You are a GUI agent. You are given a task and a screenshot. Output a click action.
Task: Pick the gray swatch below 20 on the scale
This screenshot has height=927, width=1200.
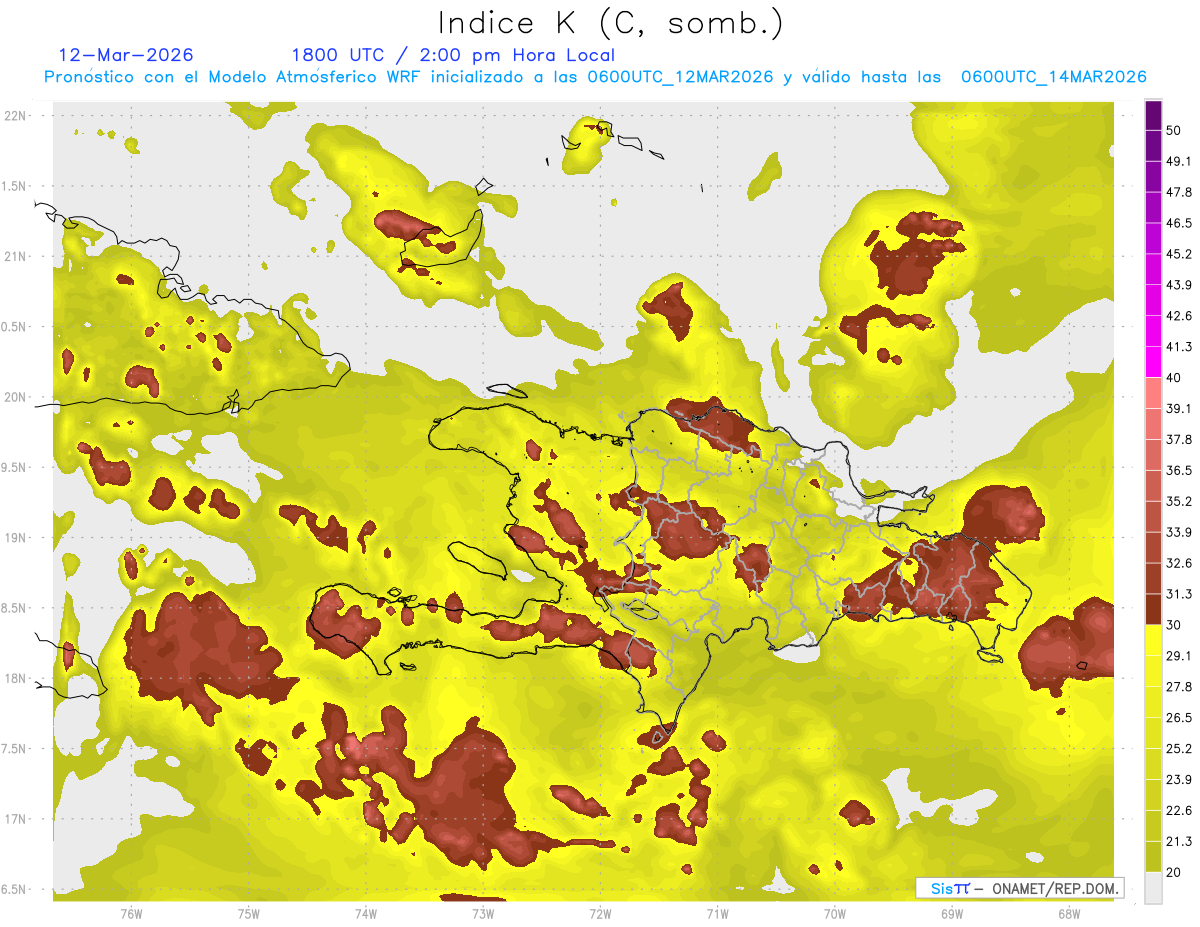click(1153, 887)
